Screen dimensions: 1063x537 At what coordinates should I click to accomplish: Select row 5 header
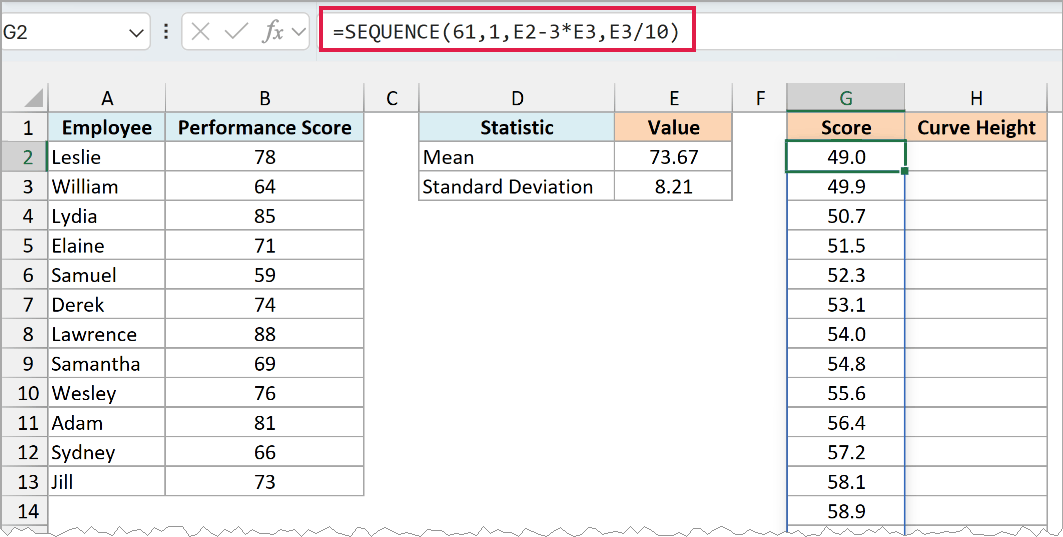click(25, 245)
